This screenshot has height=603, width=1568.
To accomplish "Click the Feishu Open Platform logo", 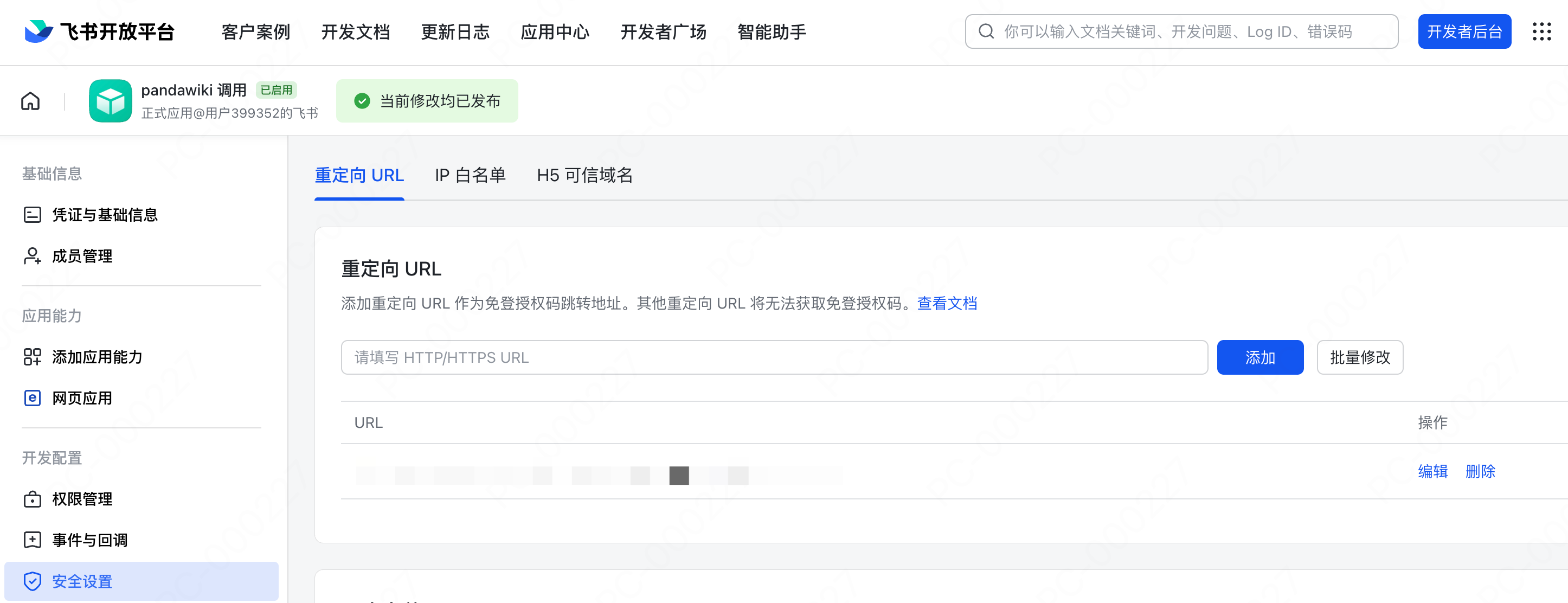I will (99, 31).
